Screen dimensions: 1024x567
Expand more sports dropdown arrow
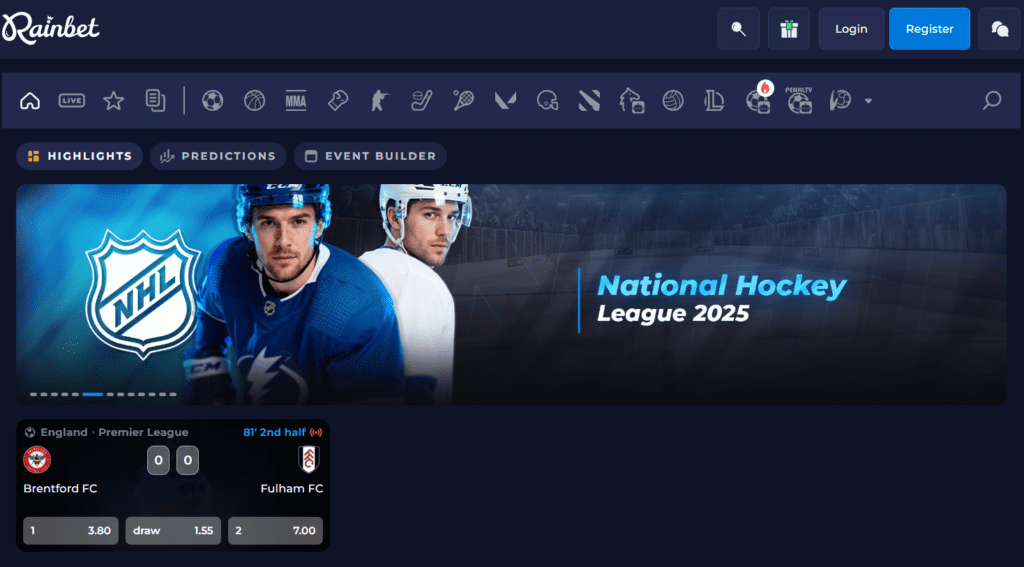coord(868,101)
